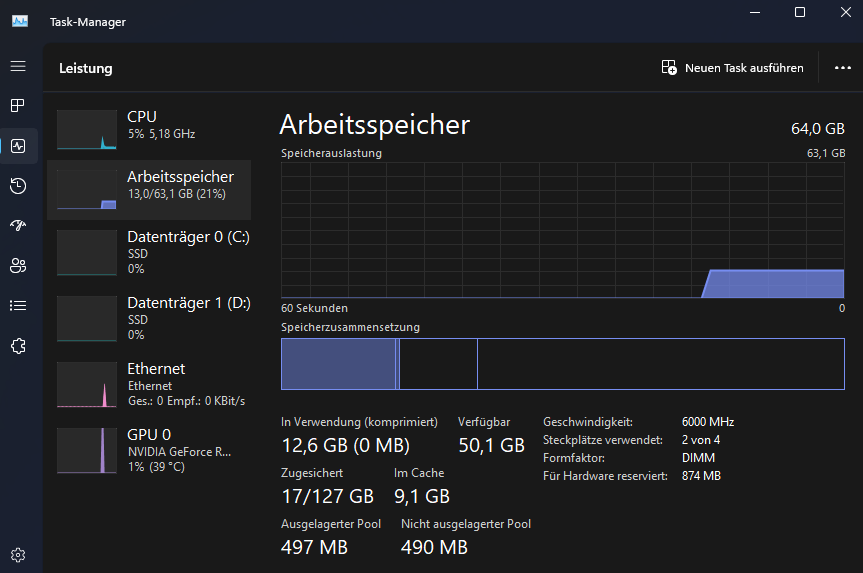Image resolution: width=863 pixels, height=573 pixels.
Task: Select the Ethernet performance entry
Action: (149, 384)
